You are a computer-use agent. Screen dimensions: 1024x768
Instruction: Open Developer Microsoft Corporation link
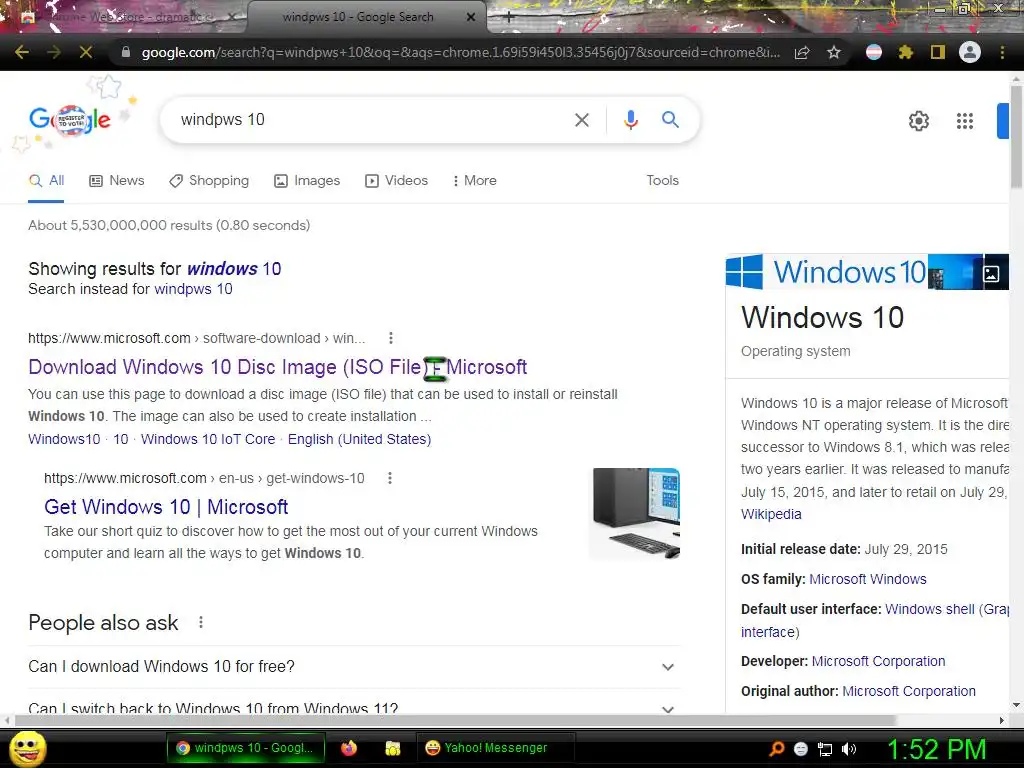878,662
